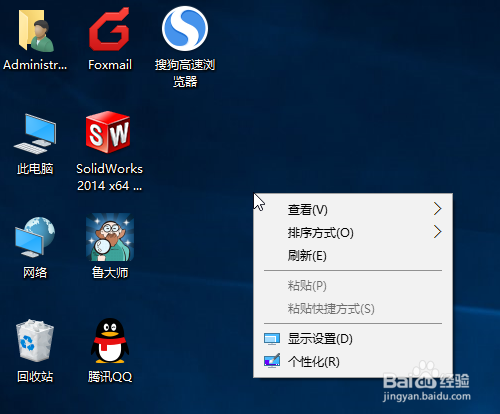
Task: Click the greyed 粘贴(P) entry
Action: pos(353,286)
